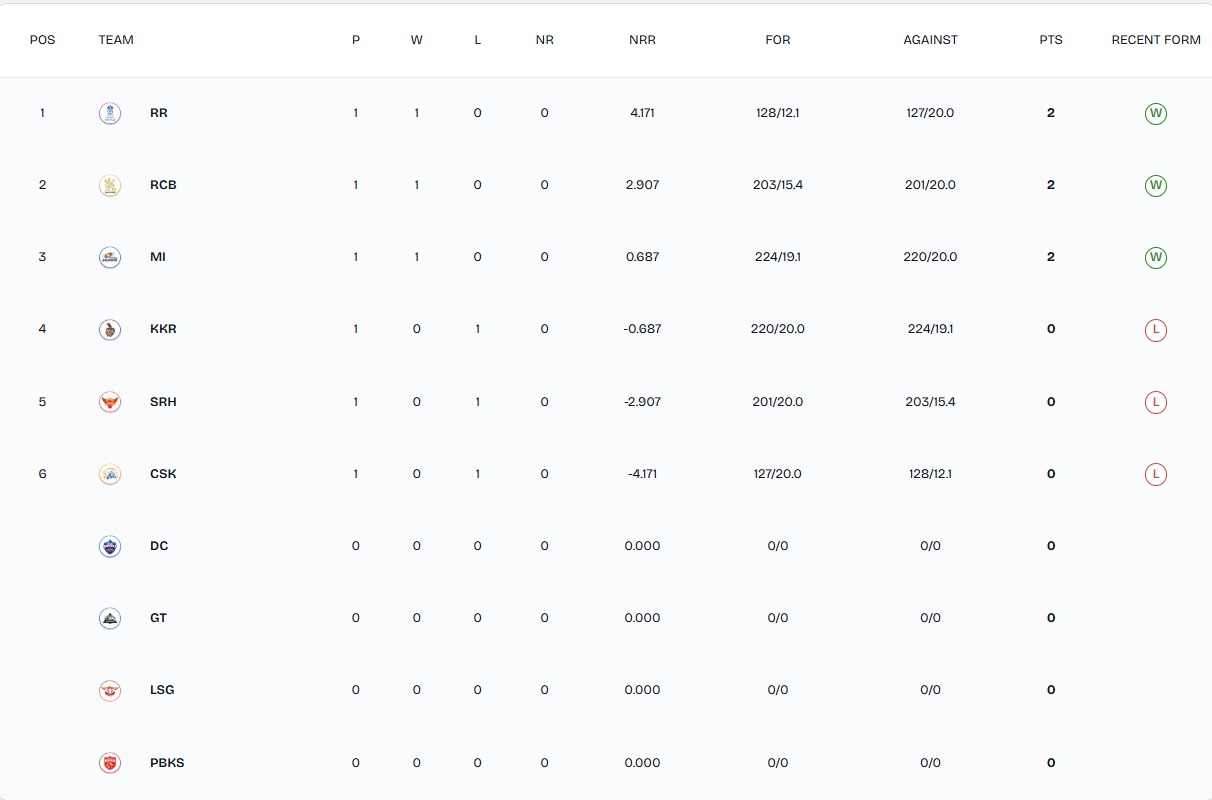
Task: Click the PBKS team logo icon
Action: [110, 763]
